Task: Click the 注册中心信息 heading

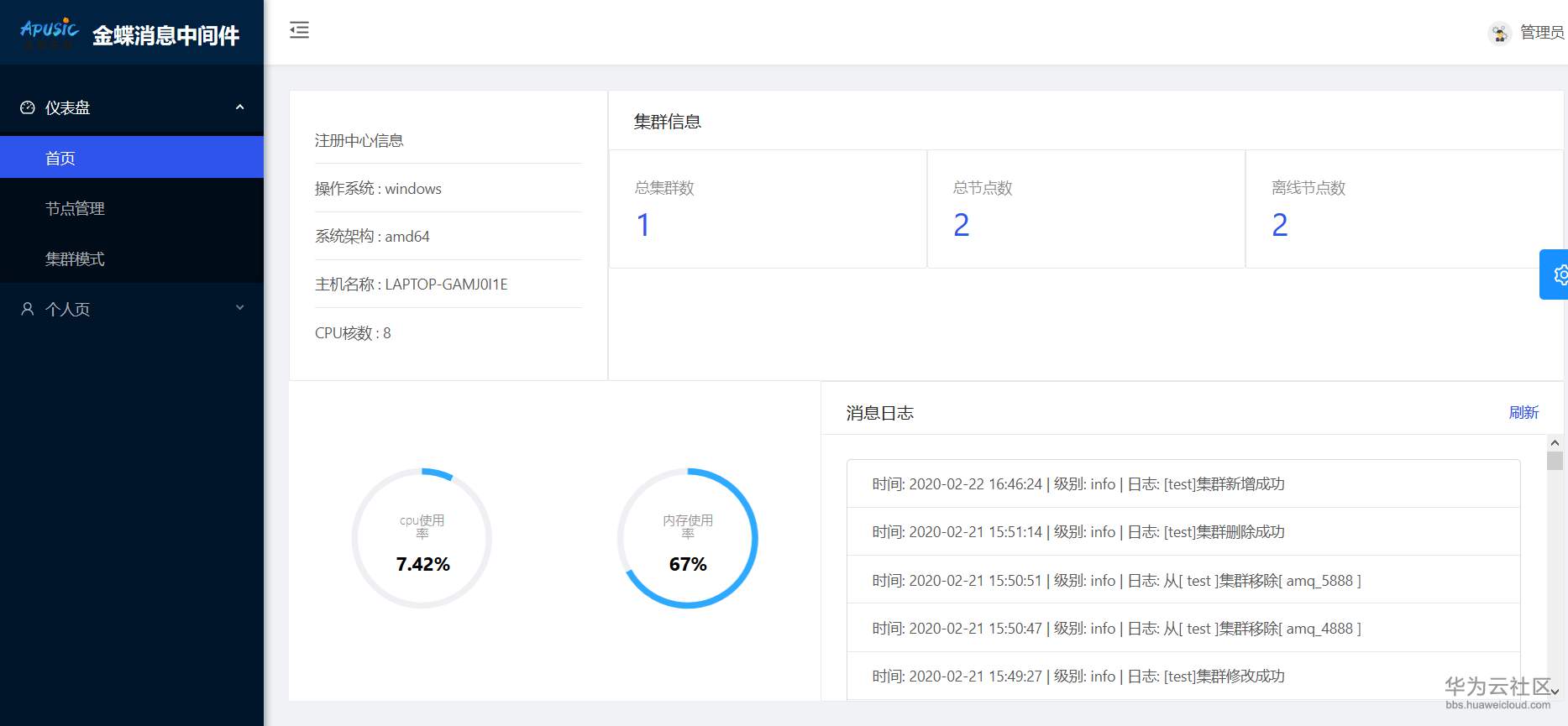Action: (359, 140)
